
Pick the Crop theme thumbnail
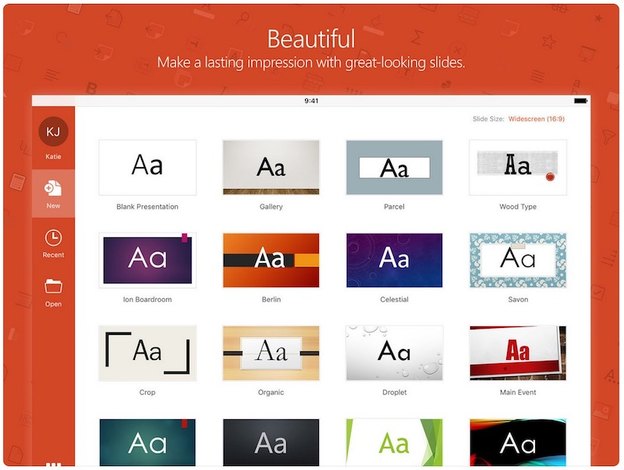[x=147, y=352]
